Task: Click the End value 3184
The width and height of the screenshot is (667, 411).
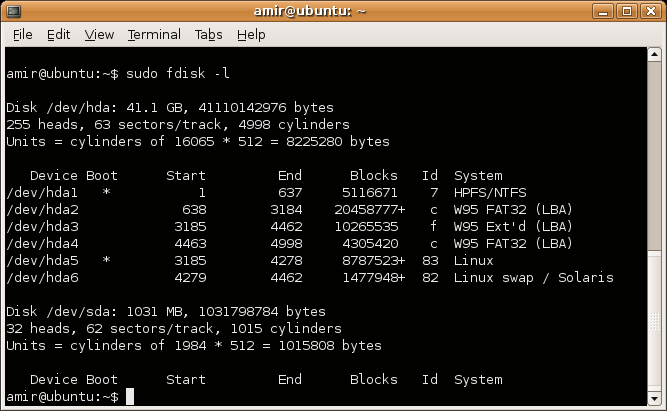Action: click(x=286, y=209)
